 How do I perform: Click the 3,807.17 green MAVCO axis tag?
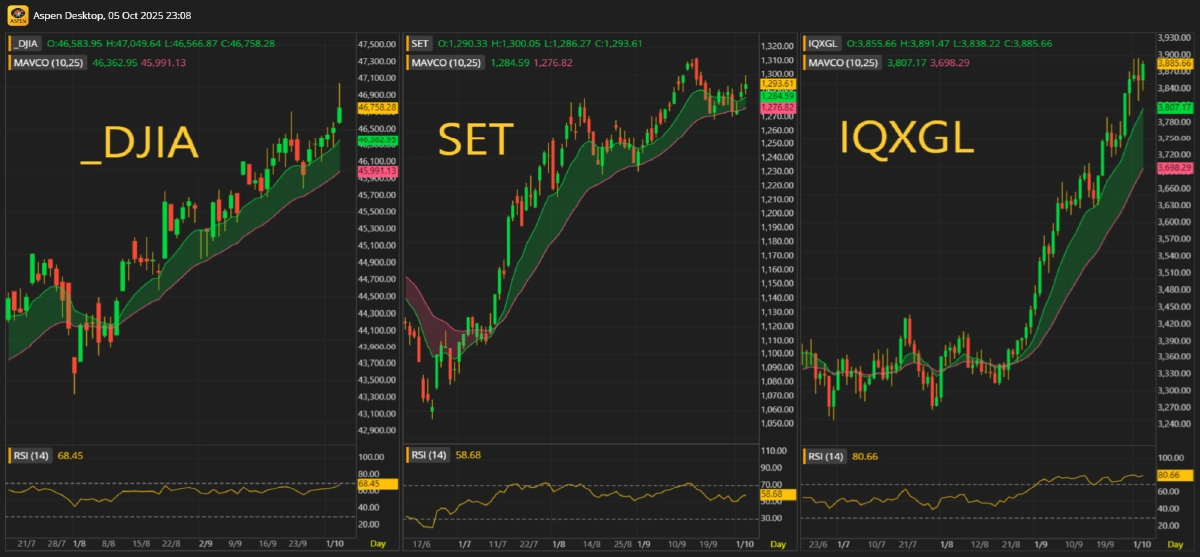1175,107
